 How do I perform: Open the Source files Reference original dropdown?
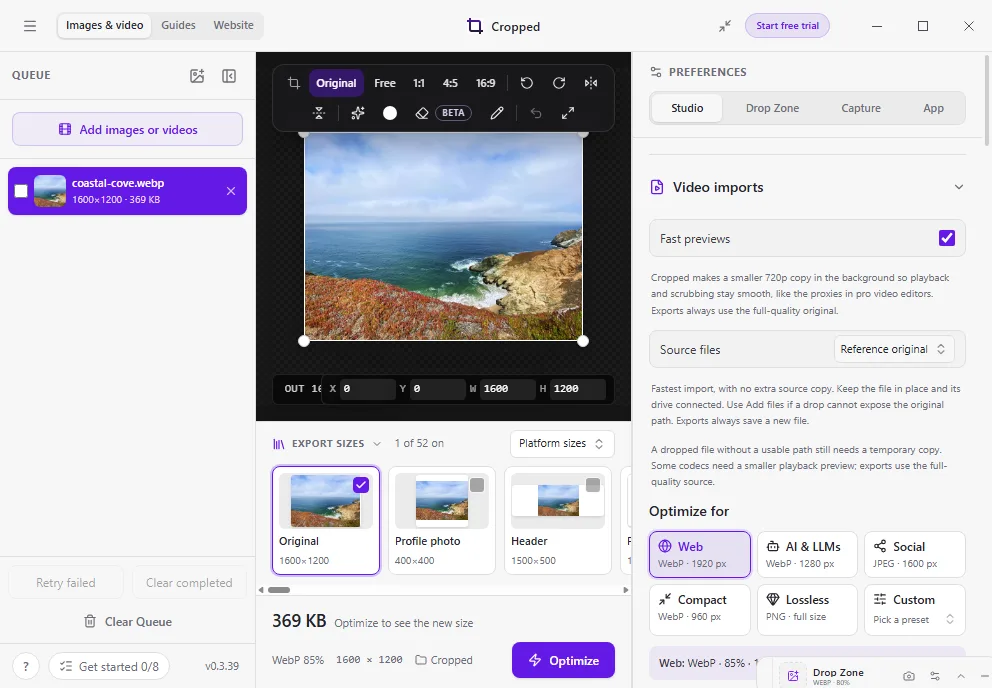click(893, 349)
